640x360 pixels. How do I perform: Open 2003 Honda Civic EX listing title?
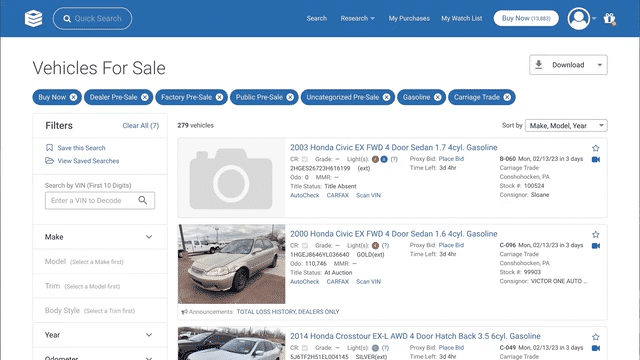(393, 147)
